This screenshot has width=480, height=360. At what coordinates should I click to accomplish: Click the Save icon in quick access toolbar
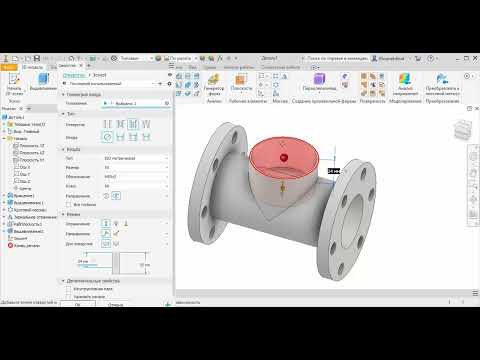(x=37, y=58)
